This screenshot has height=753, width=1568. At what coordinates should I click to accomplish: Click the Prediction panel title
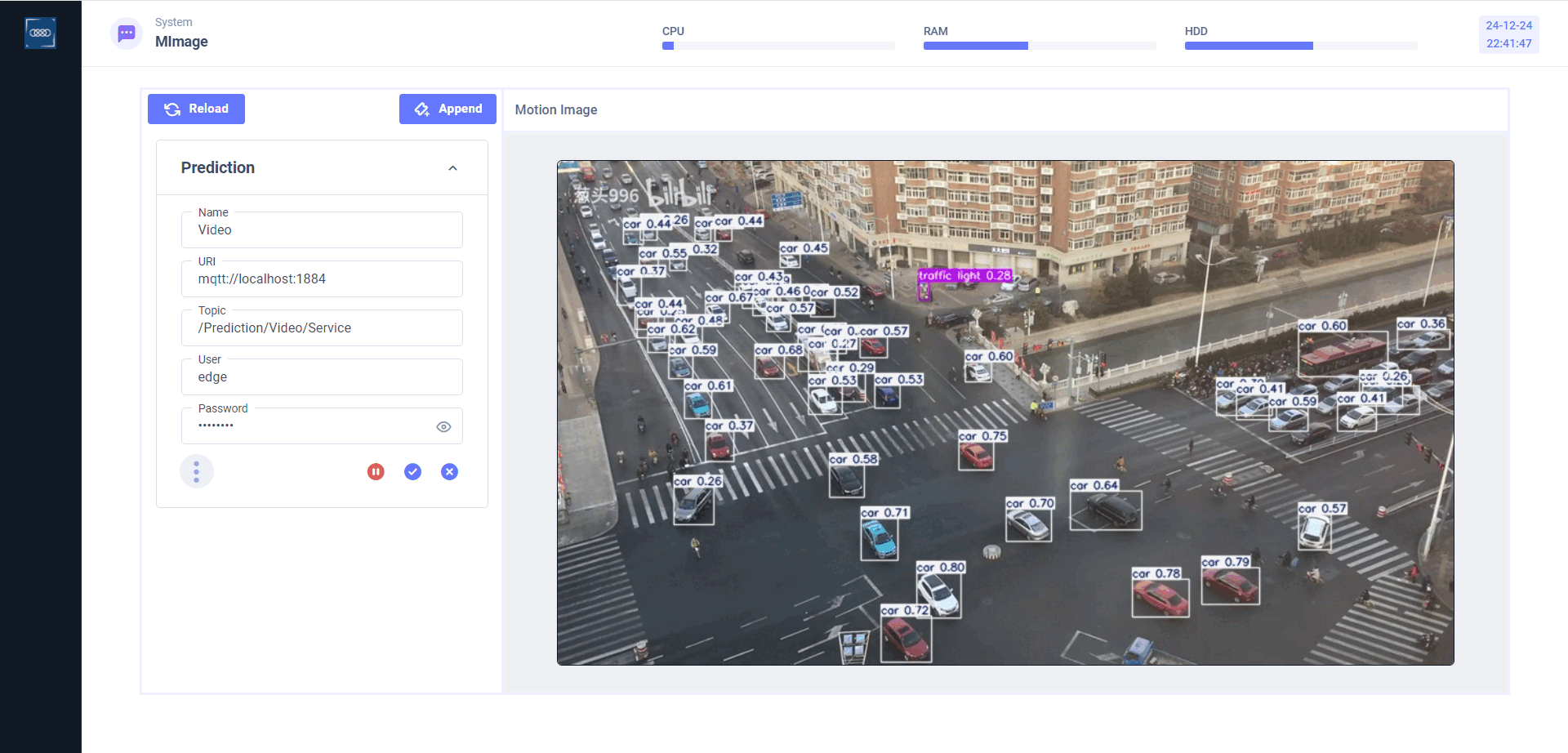click(218, 167)
